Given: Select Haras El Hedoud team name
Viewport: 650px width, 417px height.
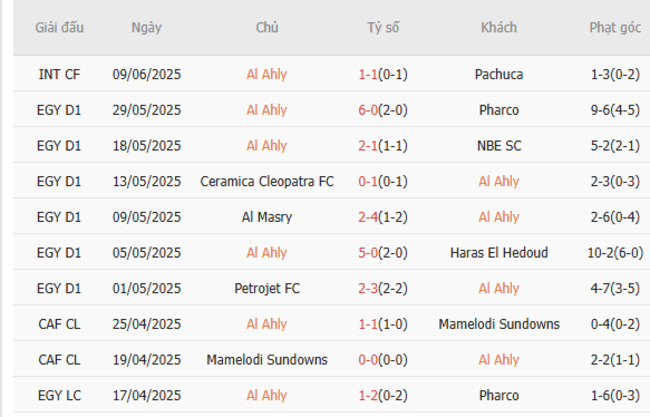Looking at the screenshot, I should tap(499, 253).
